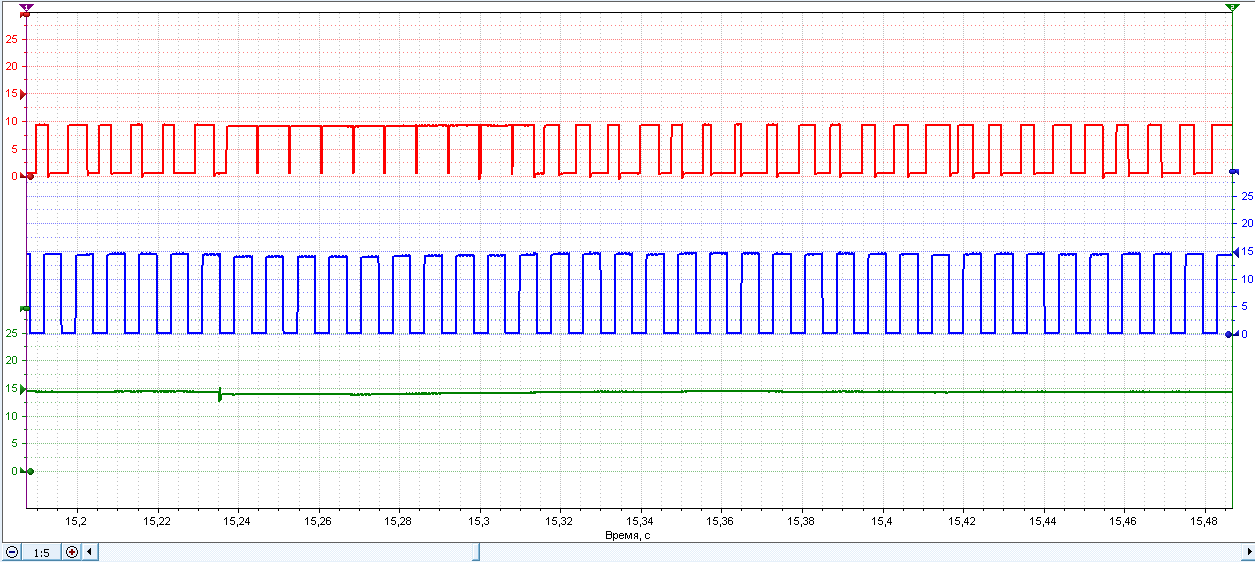Click the zoom in plus button

(72, 552)
